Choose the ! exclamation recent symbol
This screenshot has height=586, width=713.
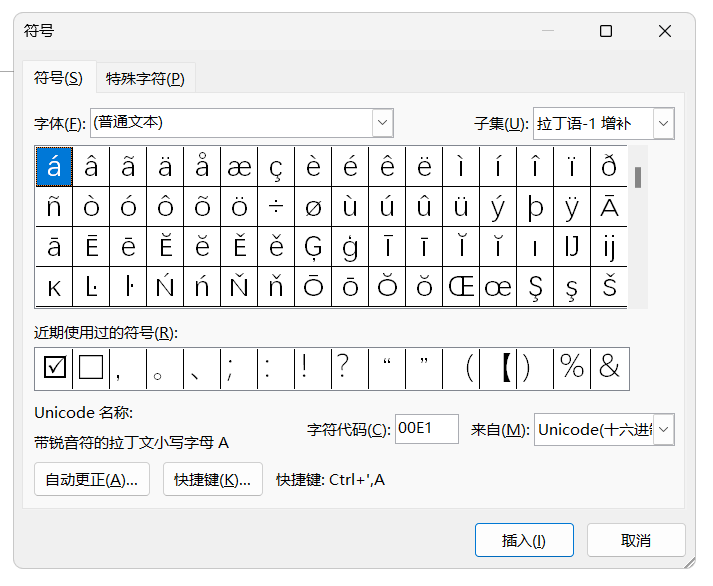pyautogui.click(x=313, y=369)
